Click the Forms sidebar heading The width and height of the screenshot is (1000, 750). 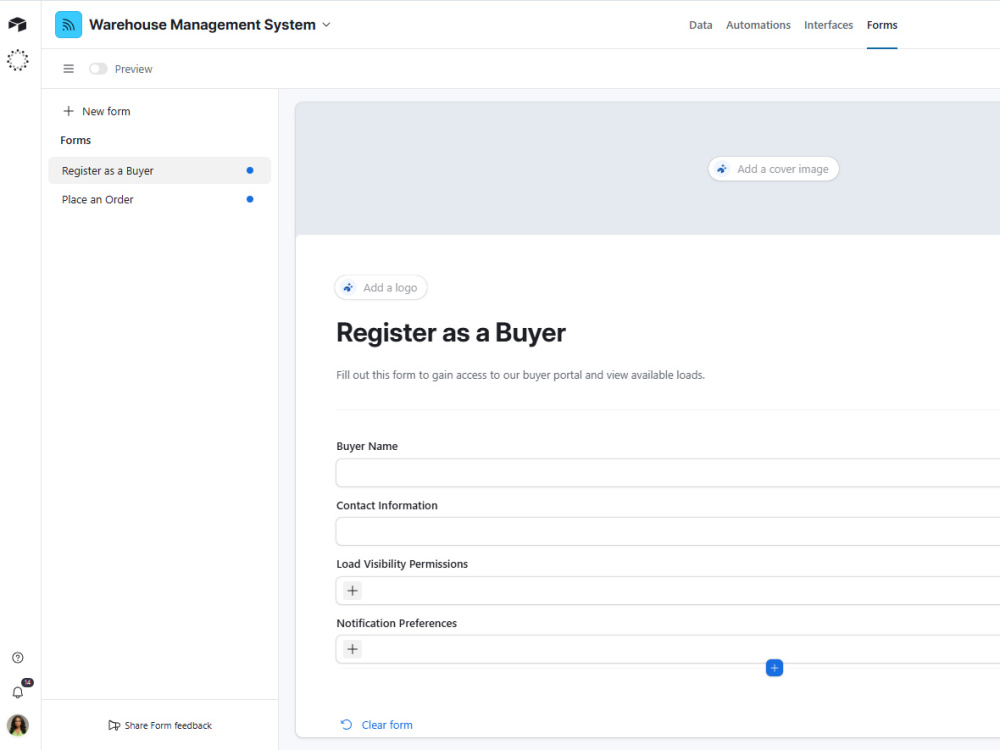(75, 140)
